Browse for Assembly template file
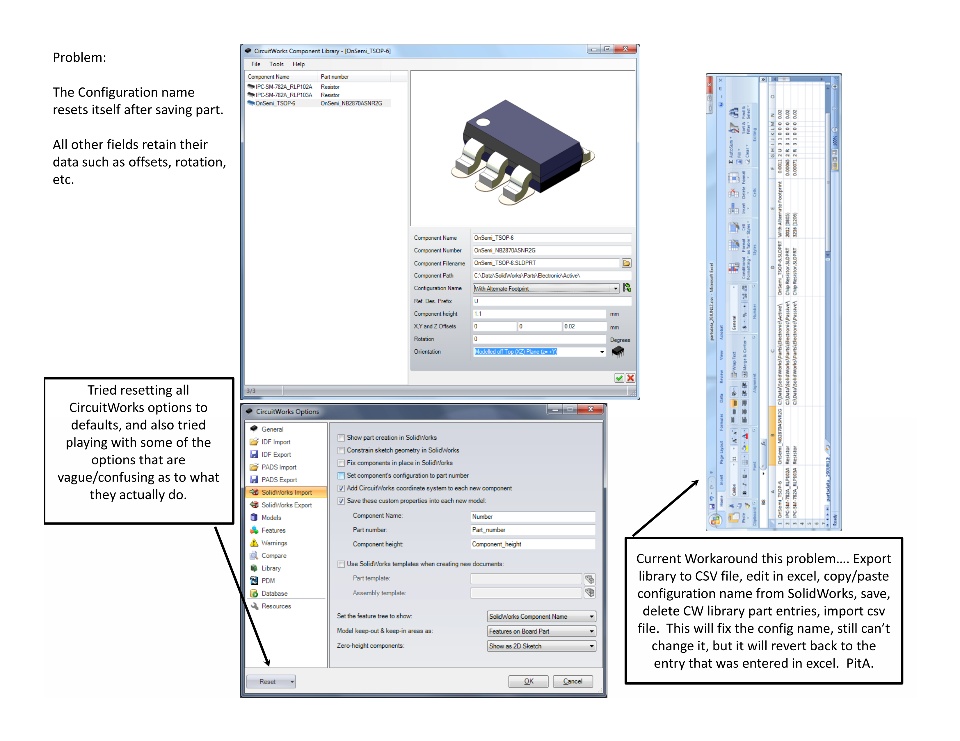 [x=589, y=593]
